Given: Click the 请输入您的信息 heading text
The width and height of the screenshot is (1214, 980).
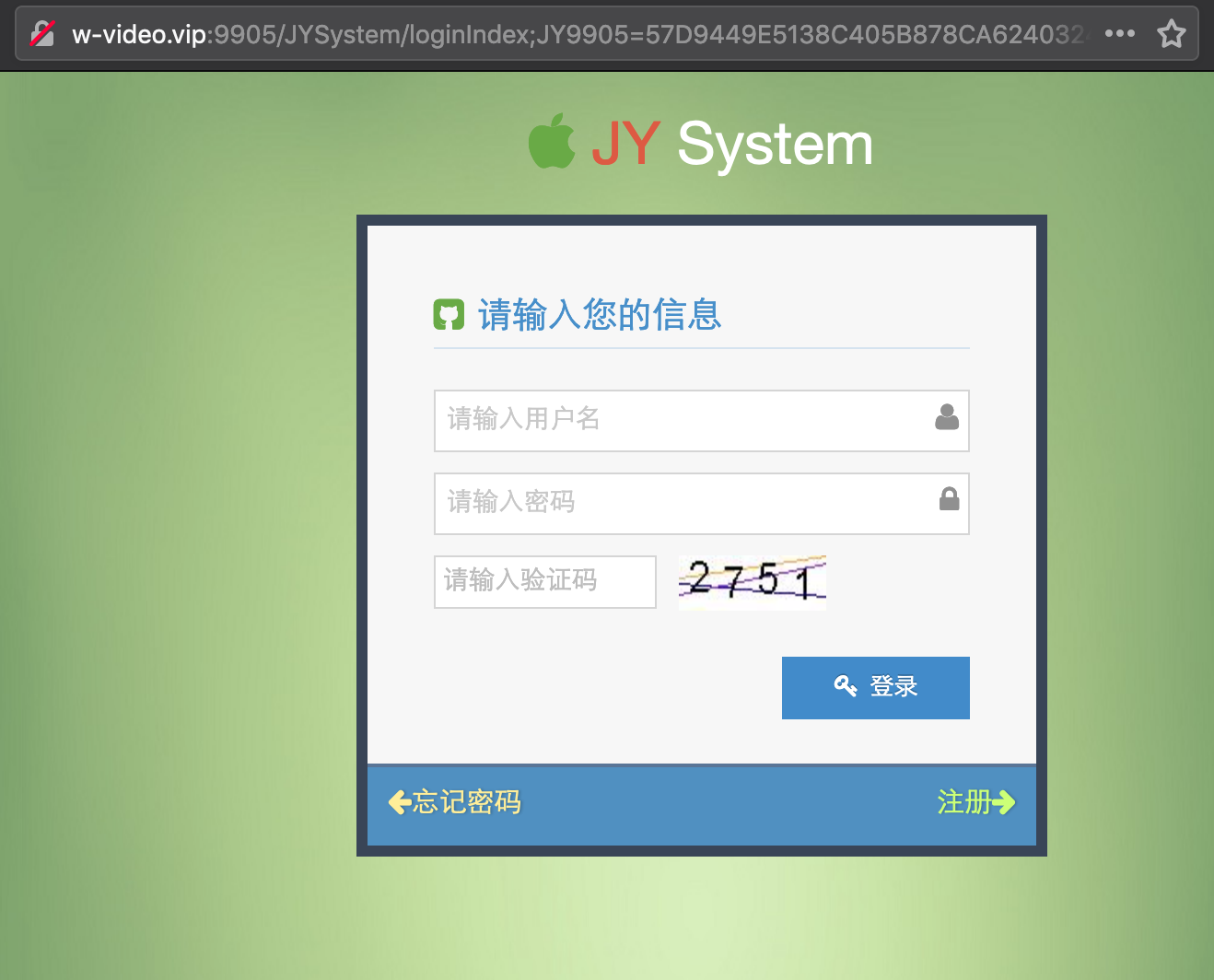Looking at the screenshot, I should [600, 315].
